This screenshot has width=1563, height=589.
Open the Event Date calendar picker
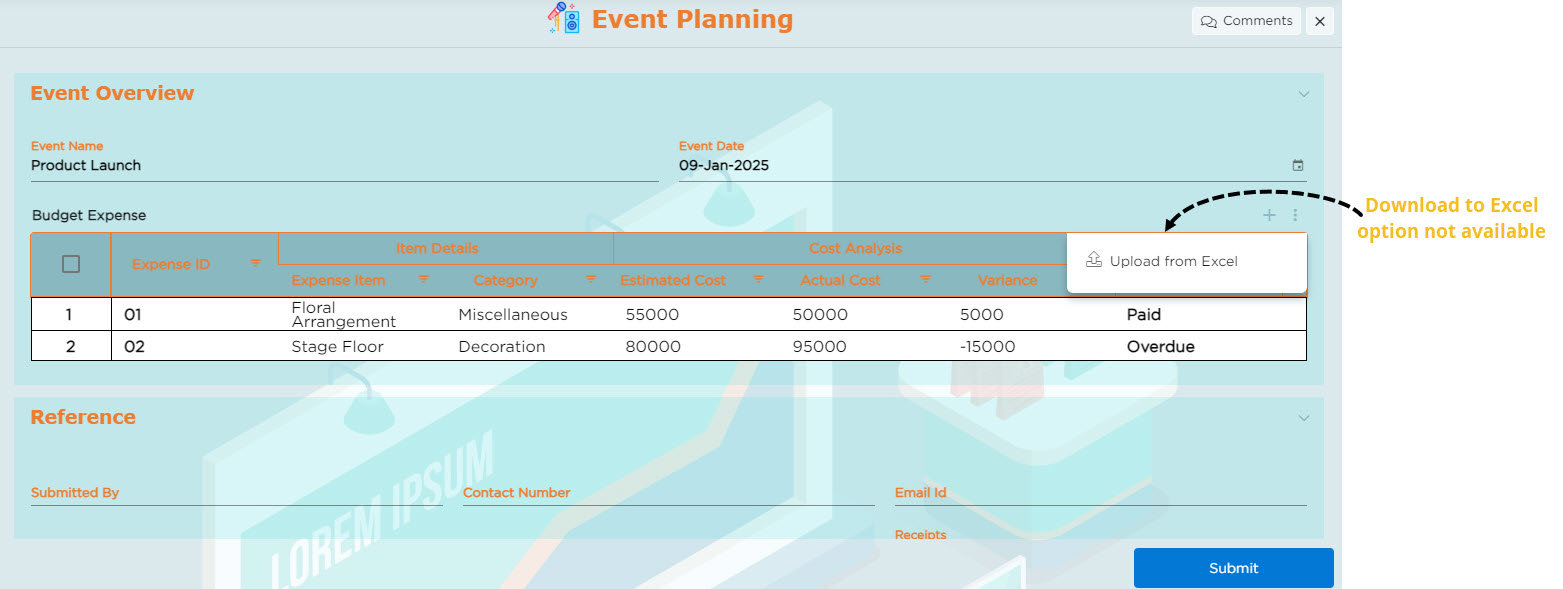pos(1298,166)
